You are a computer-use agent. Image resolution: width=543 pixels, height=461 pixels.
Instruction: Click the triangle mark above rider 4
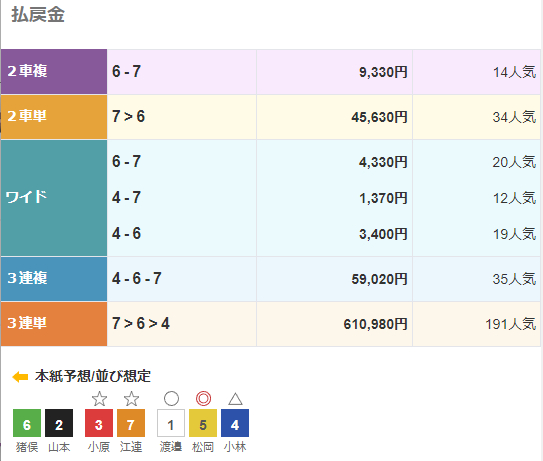pyautogui.click(x=235, y=399)
